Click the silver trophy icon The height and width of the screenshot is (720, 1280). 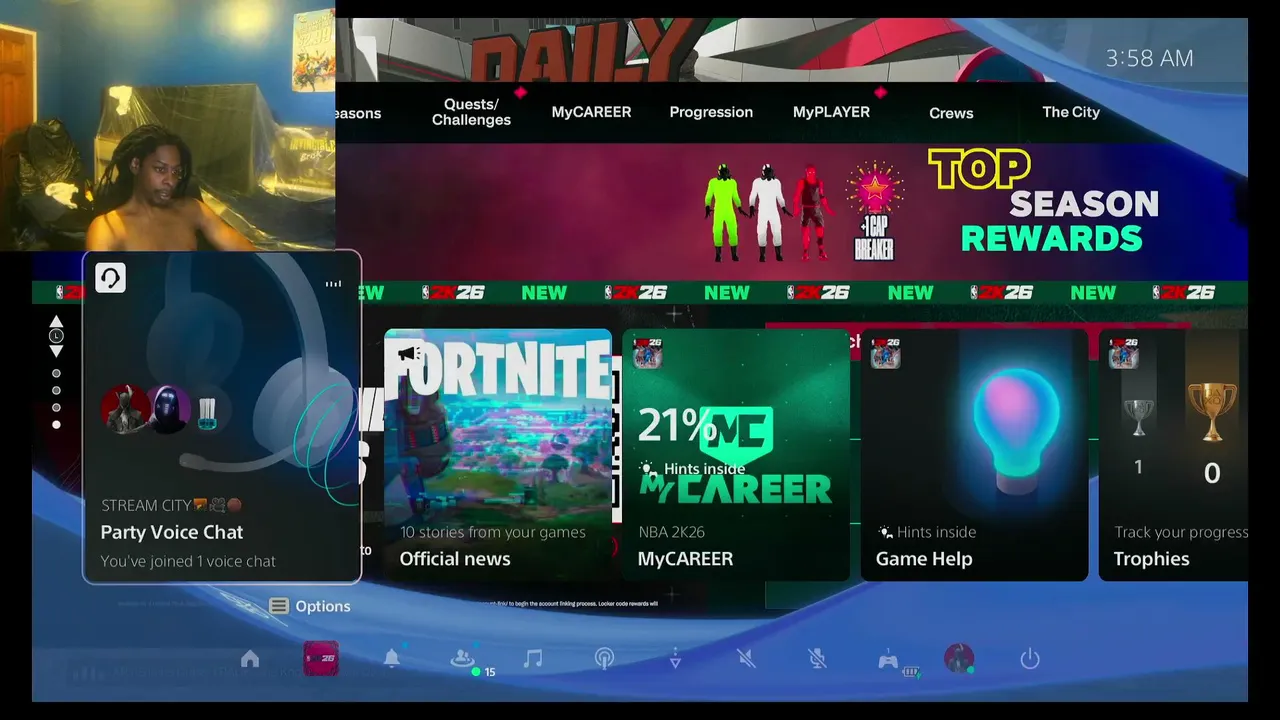point(1138,417)
